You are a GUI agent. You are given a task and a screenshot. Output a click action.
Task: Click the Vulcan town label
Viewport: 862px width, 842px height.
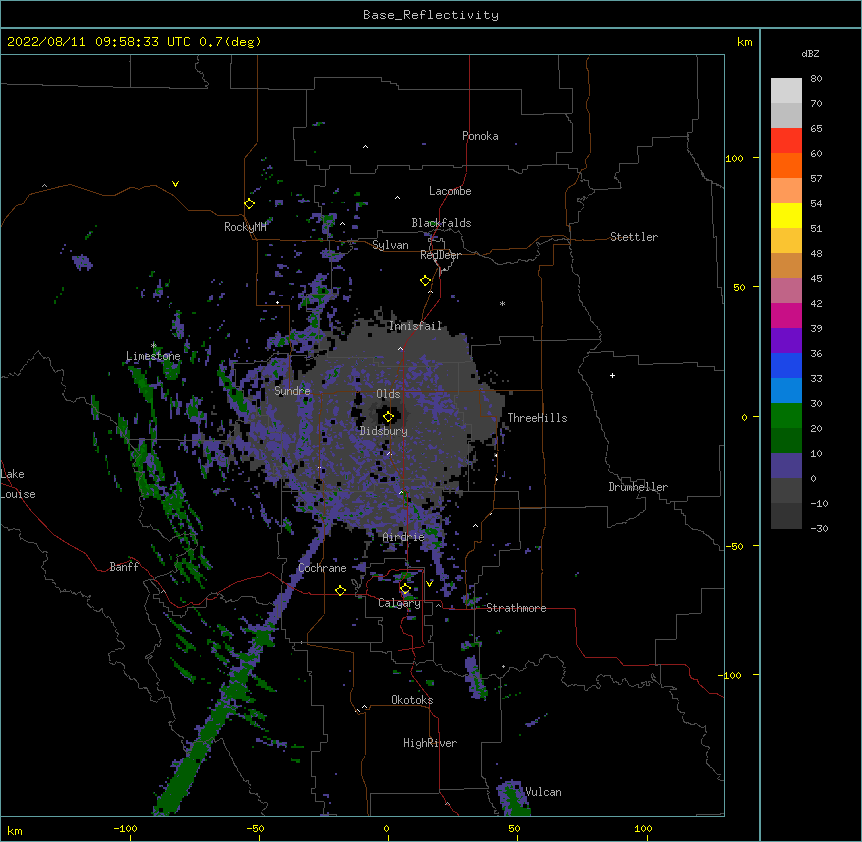tap(543, 792)
